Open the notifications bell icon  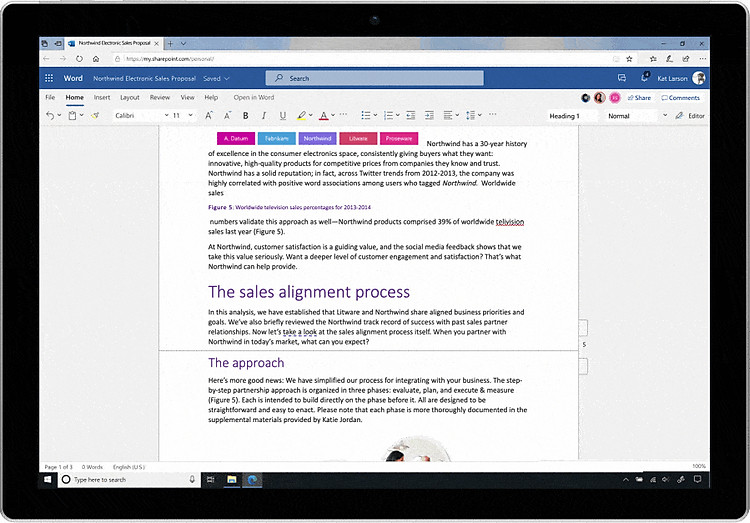645,77
